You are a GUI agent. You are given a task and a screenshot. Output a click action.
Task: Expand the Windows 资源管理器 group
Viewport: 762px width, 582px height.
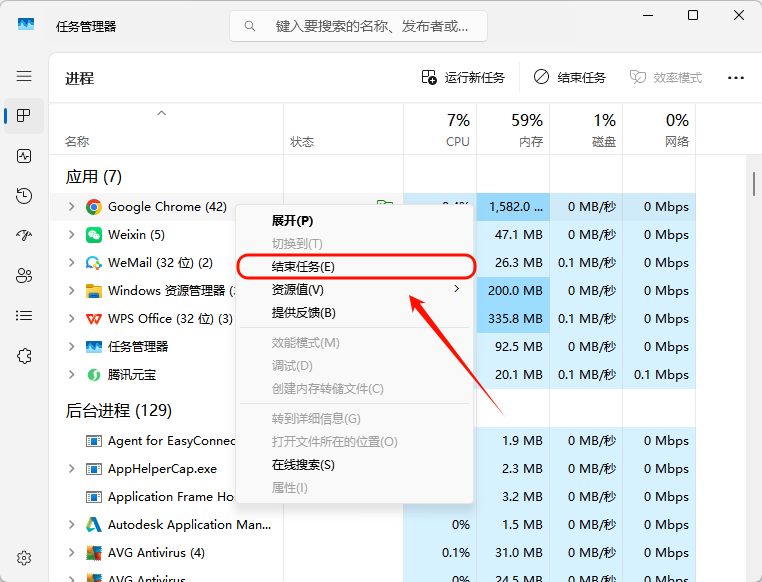click(71, 291)
